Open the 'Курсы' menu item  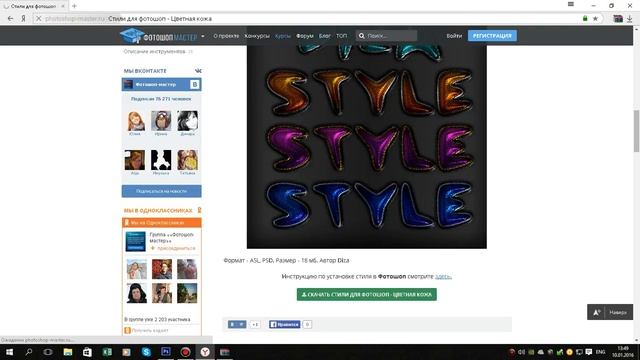[282, 36]
